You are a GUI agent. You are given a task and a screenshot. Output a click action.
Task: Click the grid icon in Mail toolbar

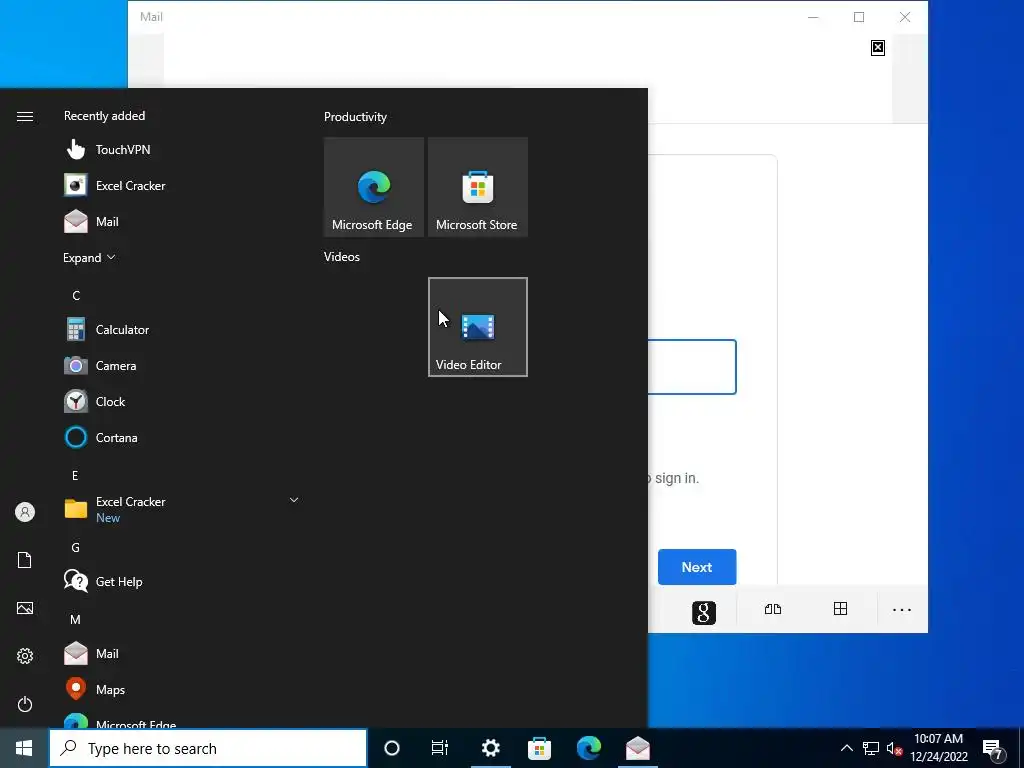click(840, 609)
